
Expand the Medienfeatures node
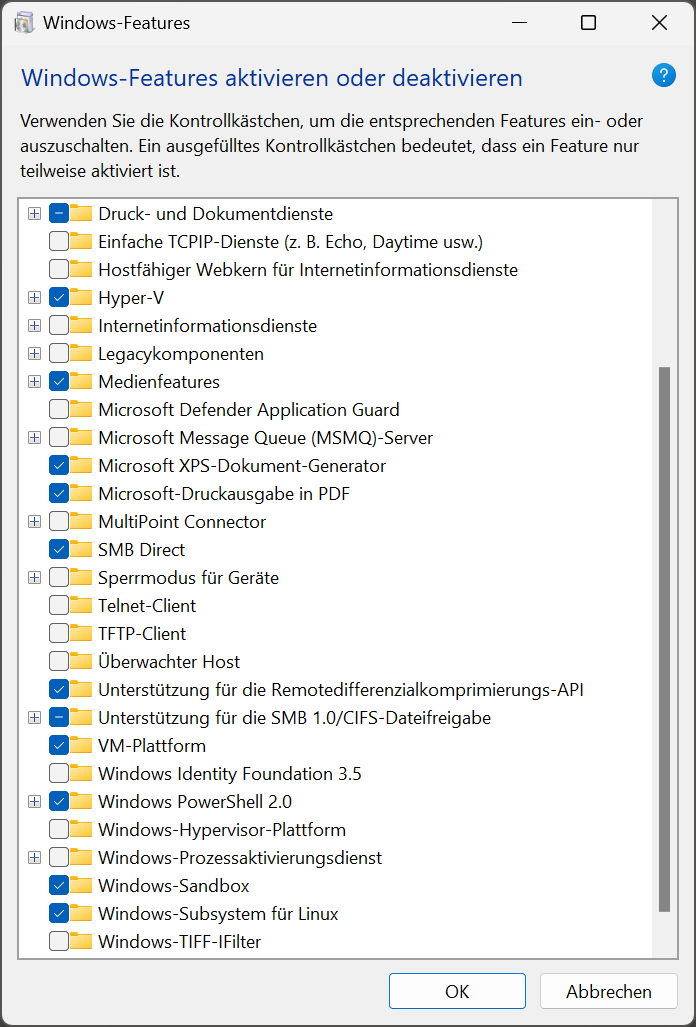[35, 381]
